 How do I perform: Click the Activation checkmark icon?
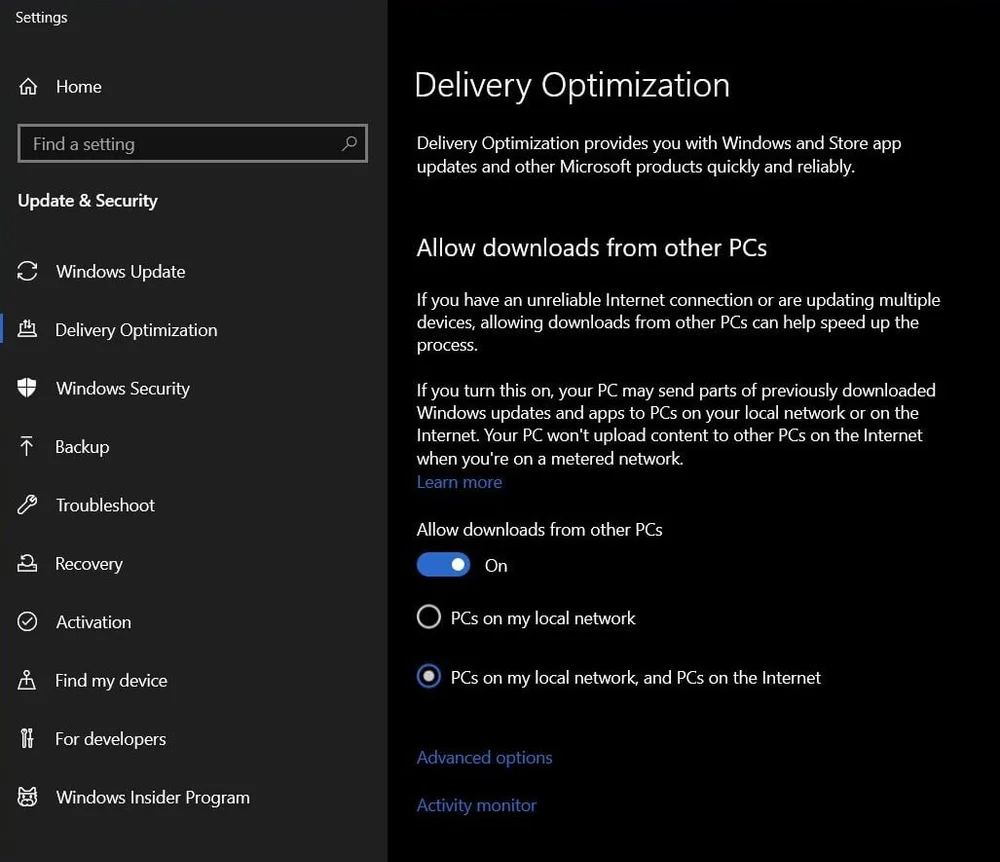[25, 621]
